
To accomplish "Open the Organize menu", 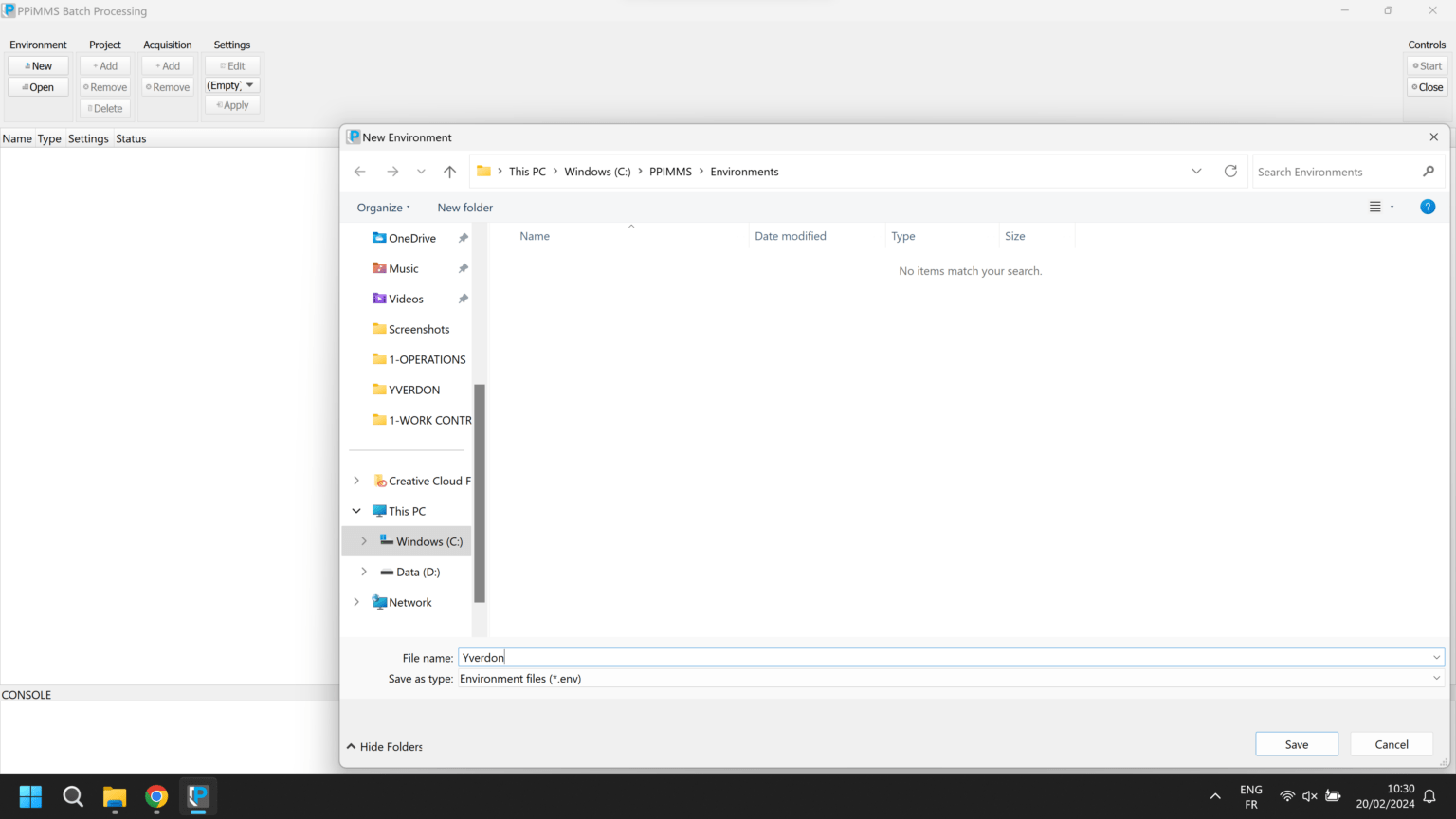I will 383,208.
